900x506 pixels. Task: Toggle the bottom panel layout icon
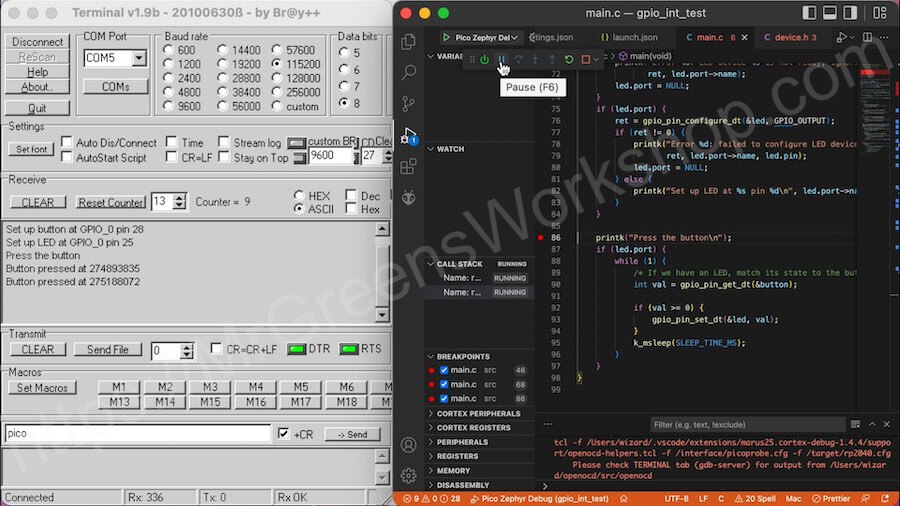tap(830, 13)
